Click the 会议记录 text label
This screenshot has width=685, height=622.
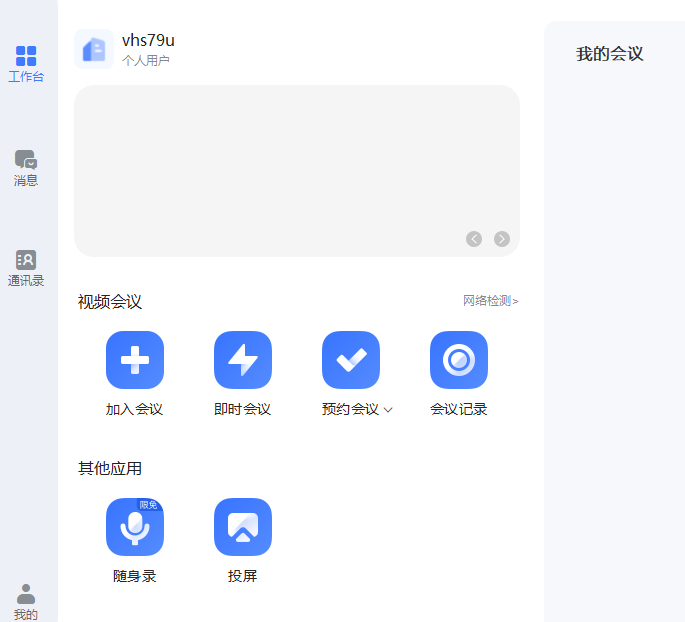459,409
